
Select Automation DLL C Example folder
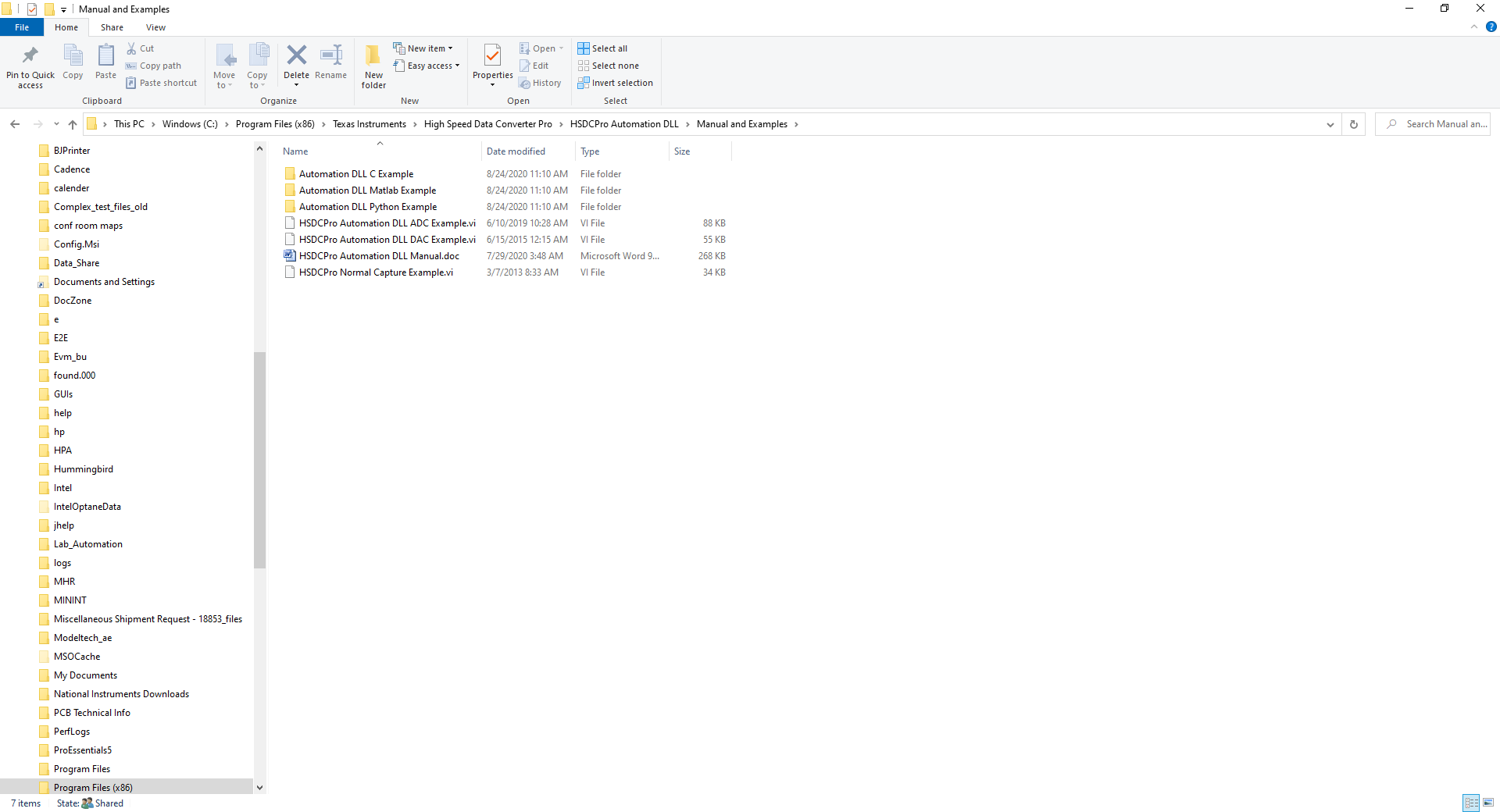(x=356, y=174)
